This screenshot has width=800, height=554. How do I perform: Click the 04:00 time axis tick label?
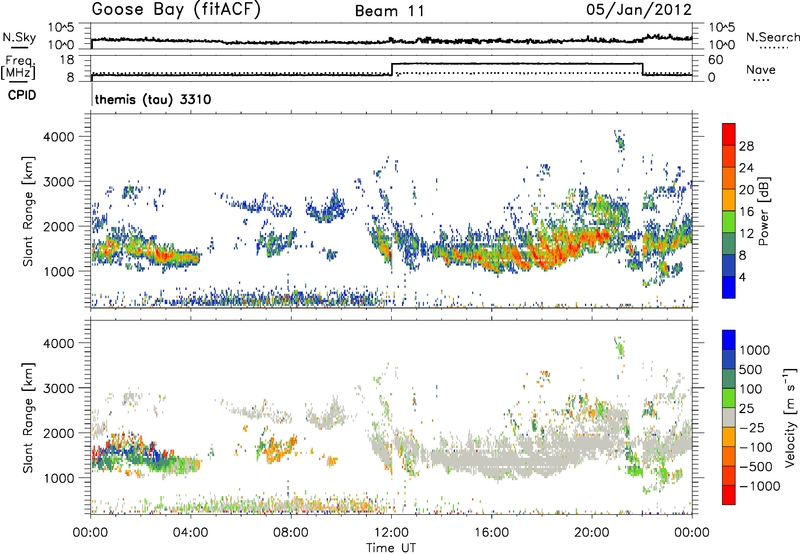[x=190, y=533]
